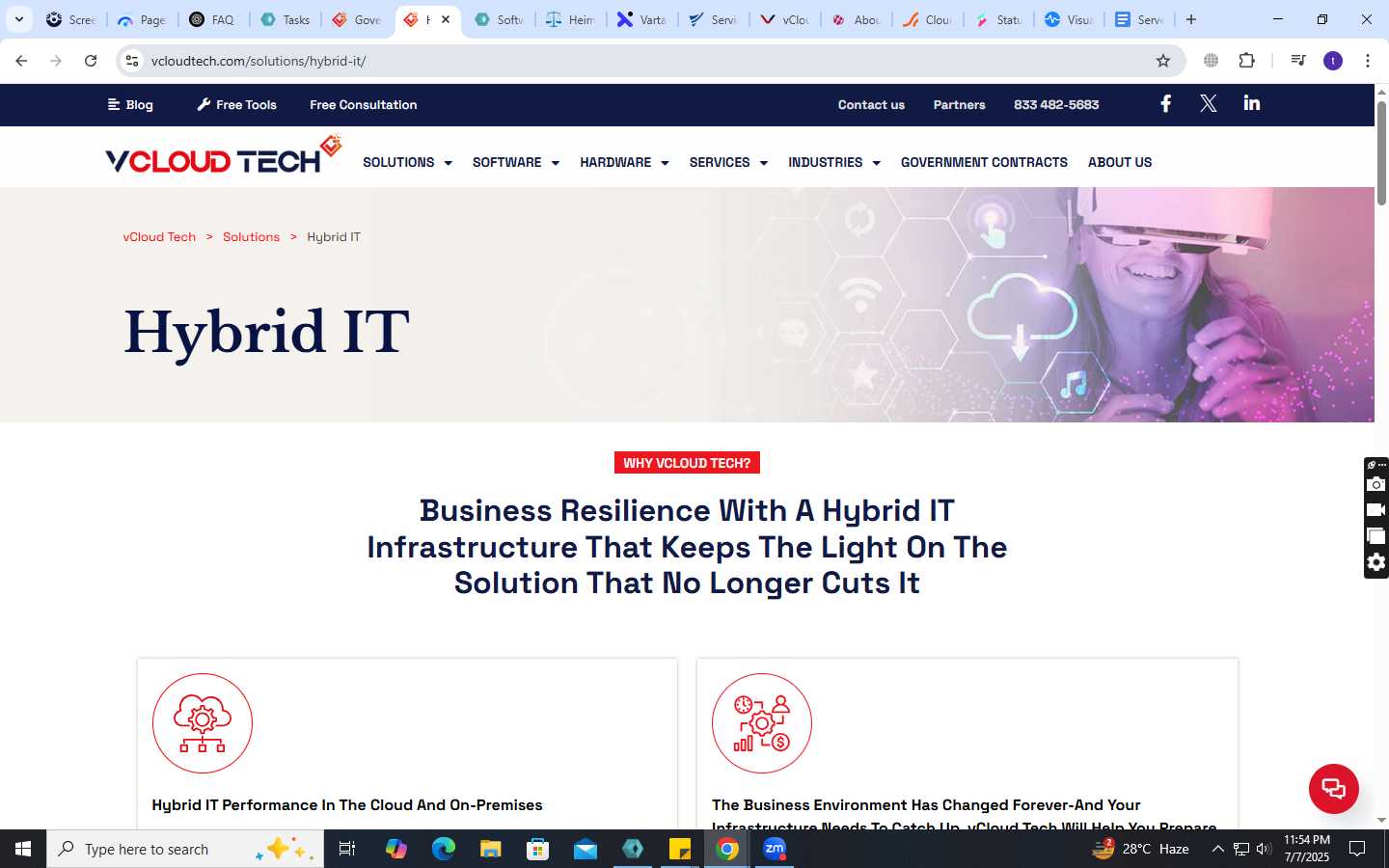
Task: Show hidden system tray icons
Action: coord(1217,849)
